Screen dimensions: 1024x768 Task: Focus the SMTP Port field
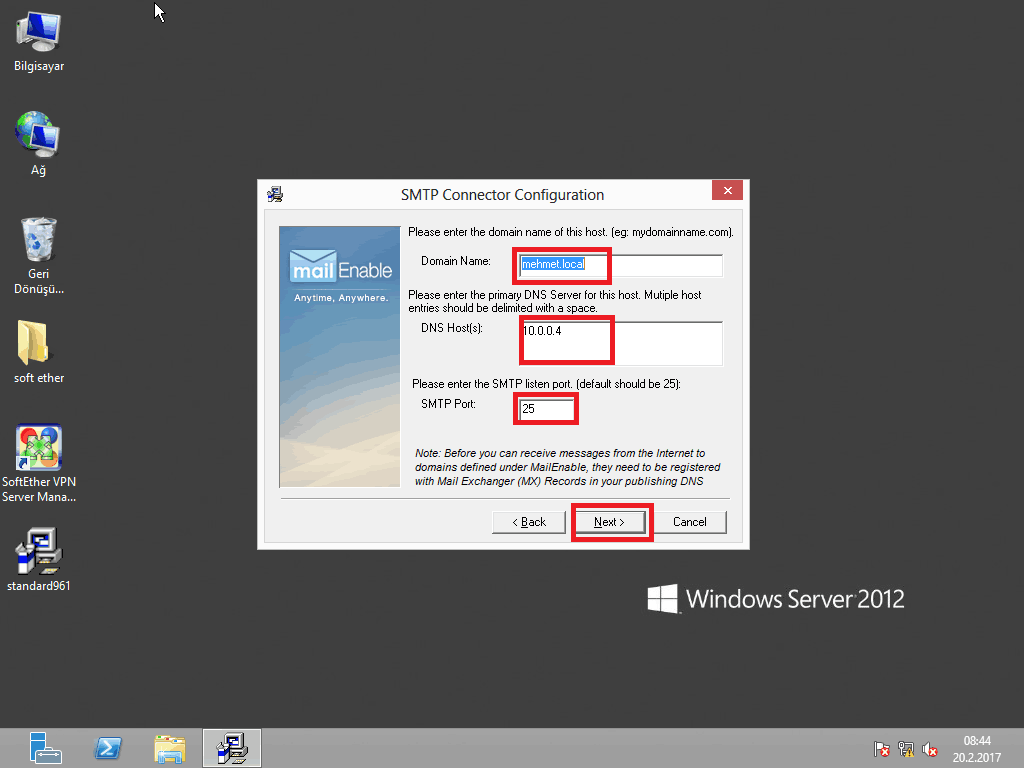point(547,408)
